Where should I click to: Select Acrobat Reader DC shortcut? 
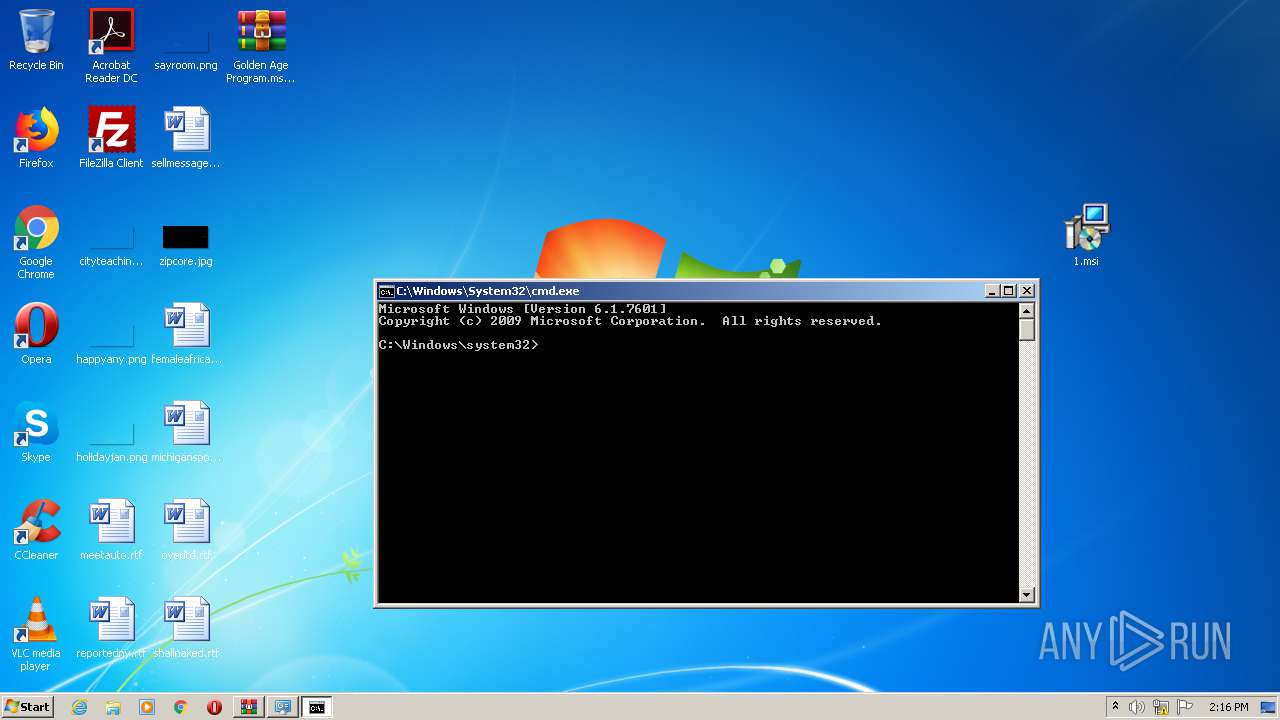coord(111,45)
